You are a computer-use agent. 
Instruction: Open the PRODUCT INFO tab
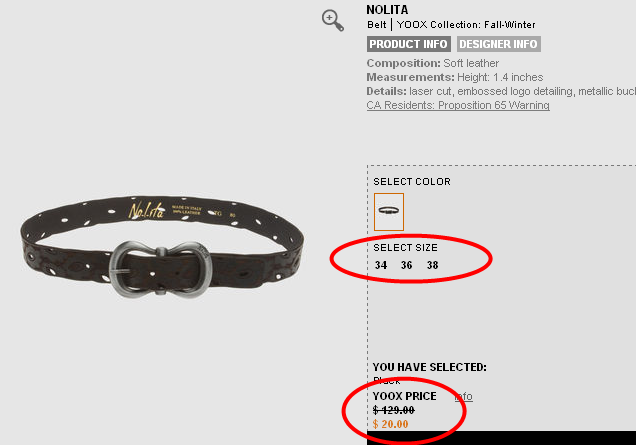(408, 44)
